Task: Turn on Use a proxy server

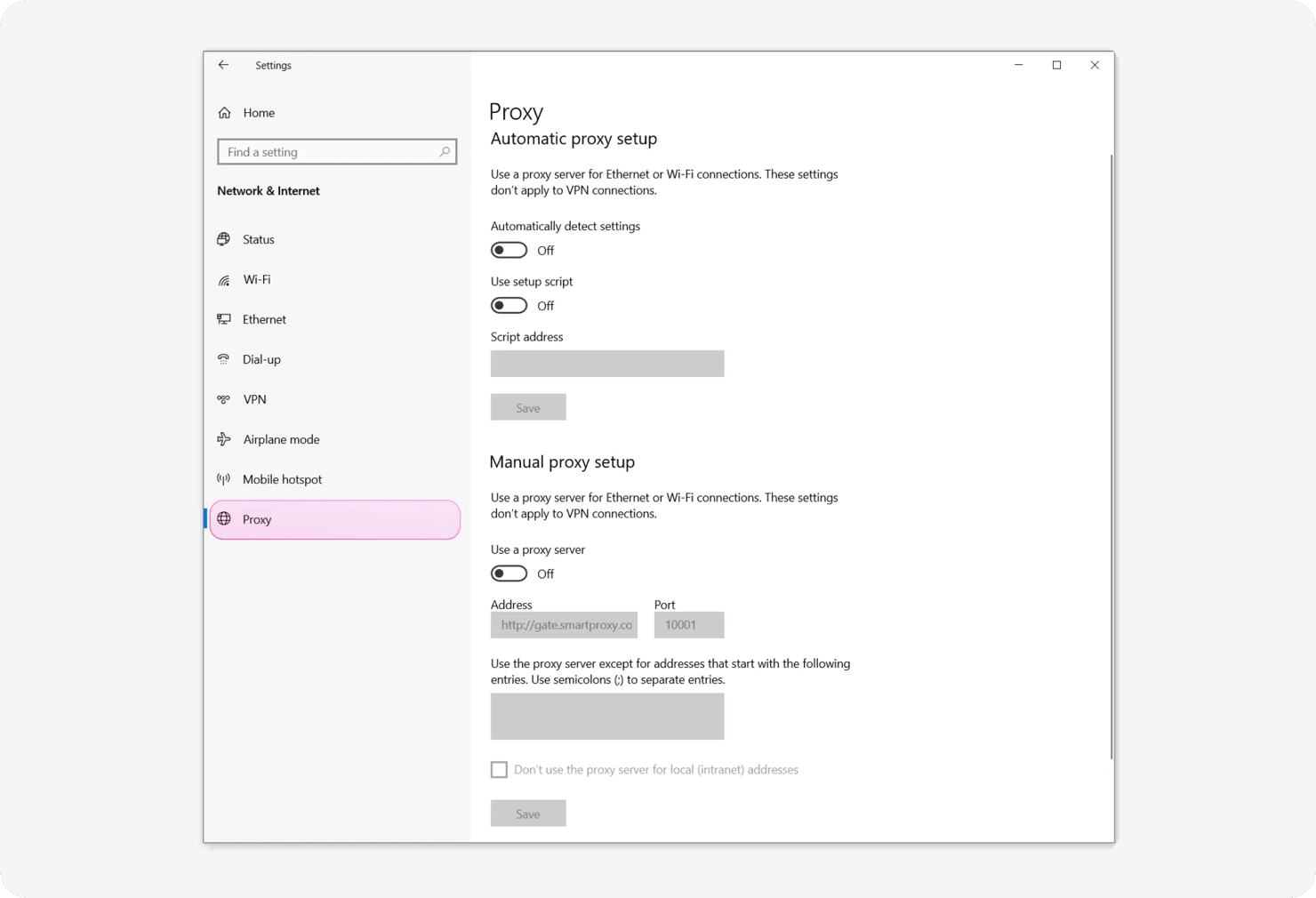Action: (x=509, y=574)
